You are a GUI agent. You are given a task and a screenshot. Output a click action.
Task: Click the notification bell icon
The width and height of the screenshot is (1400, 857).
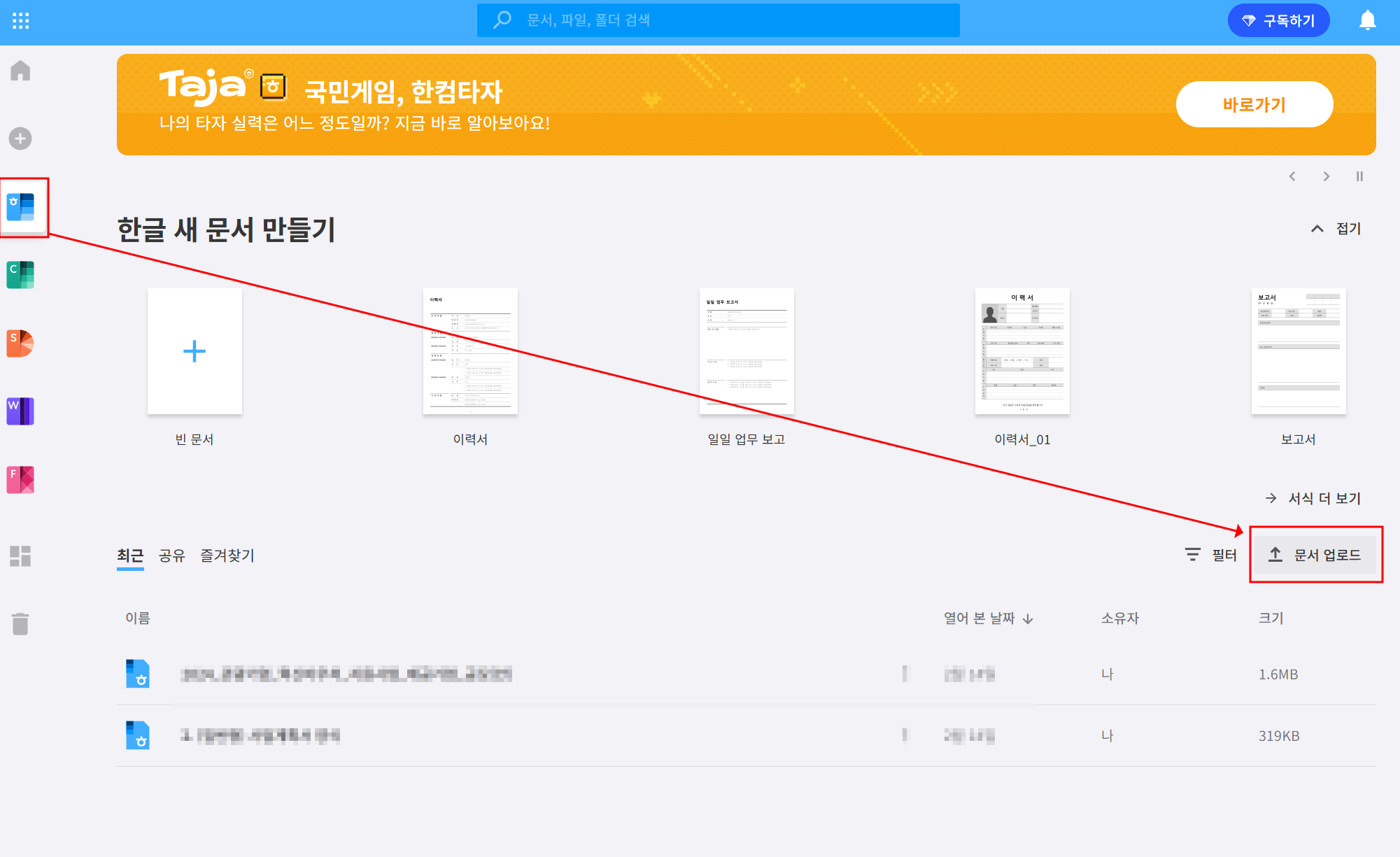[1367, 20]
